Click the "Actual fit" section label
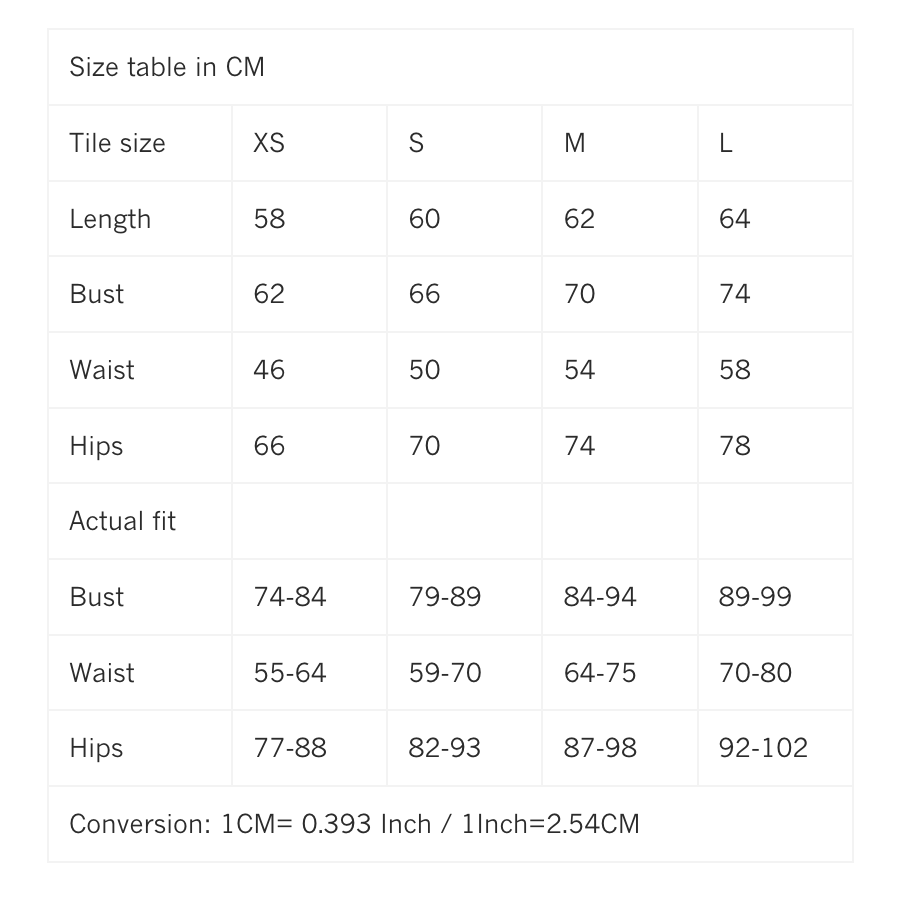898x906 pixels. 122,521
